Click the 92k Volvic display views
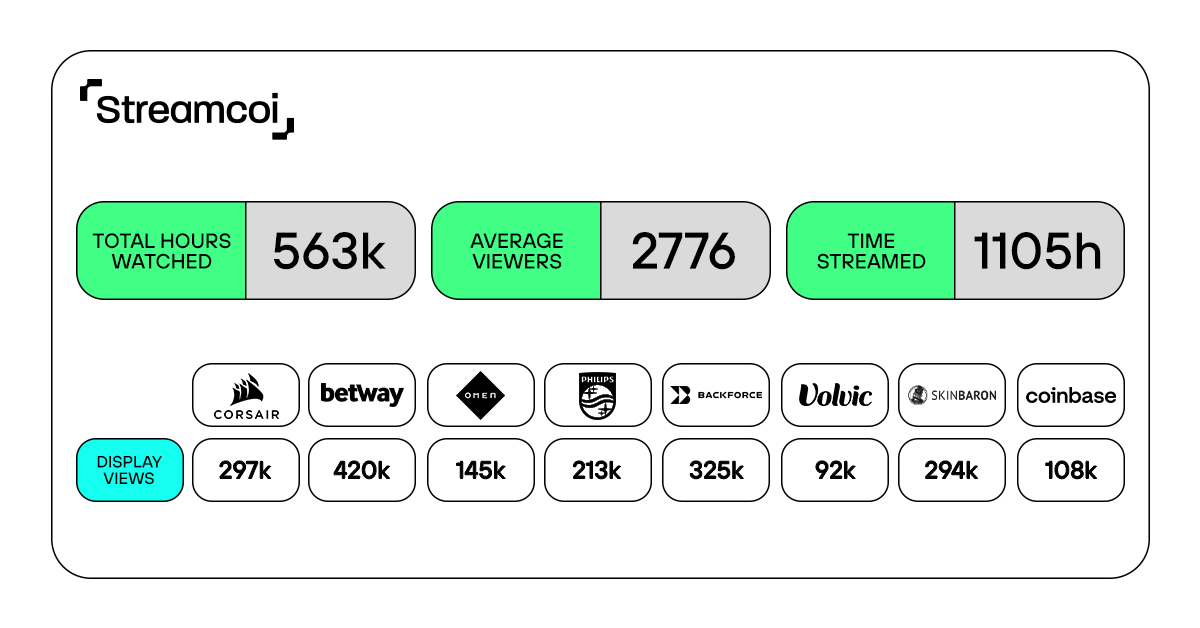Image resolution: width=1200 pixels, height=628 pixels. pos(835,470)
